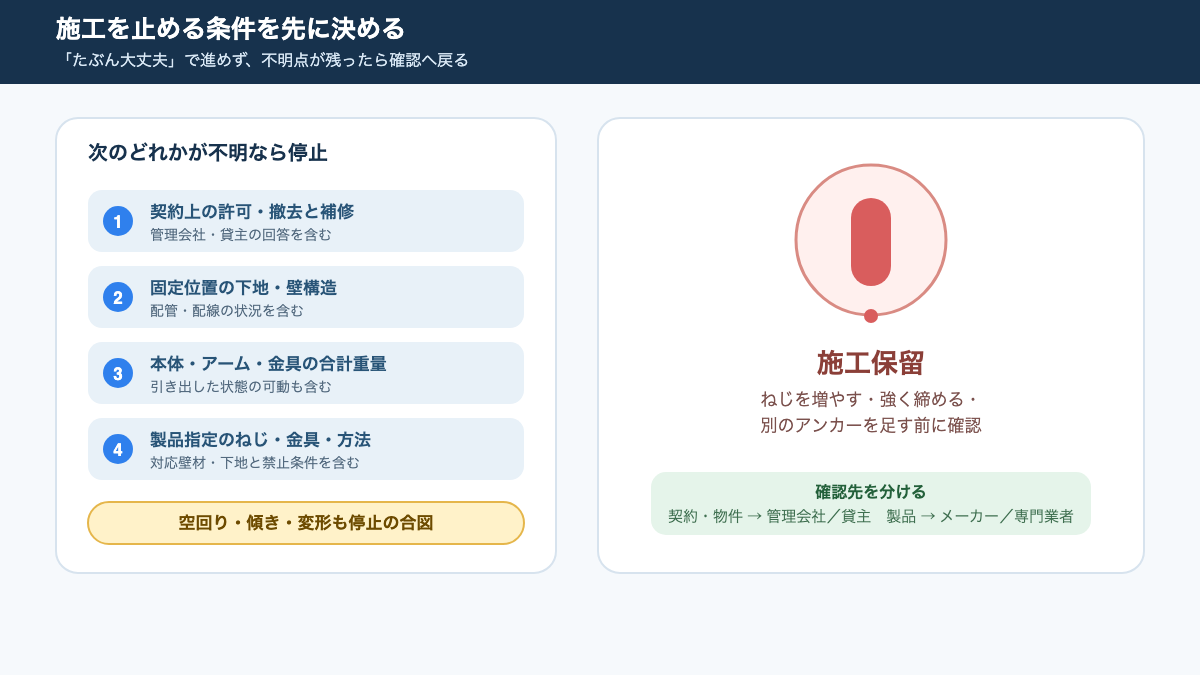The width and height of the screenshot is (1200, 675).
Task: Select the 契約・物件 → 管理会社/貸主 text
Action: pyautogui.click(x=769, y=517)
